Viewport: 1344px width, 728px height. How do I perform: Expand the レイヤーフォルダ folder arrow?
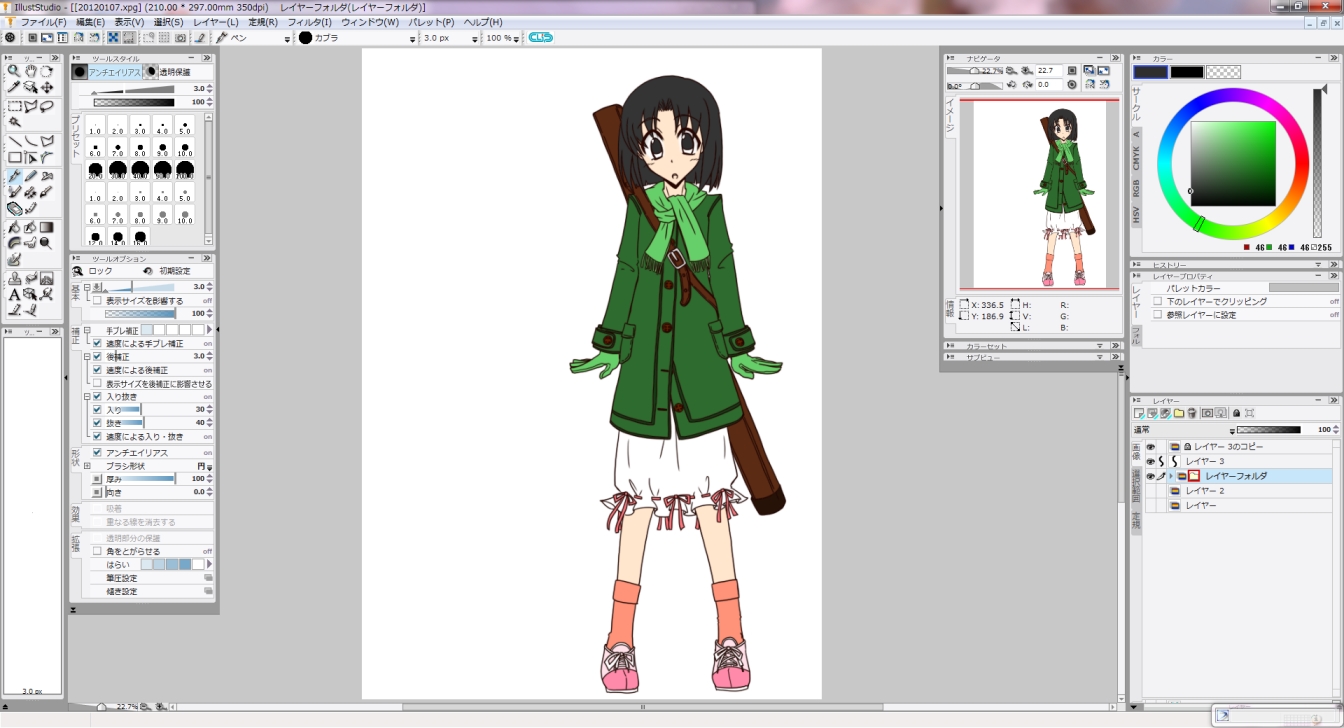point(1171,476)
